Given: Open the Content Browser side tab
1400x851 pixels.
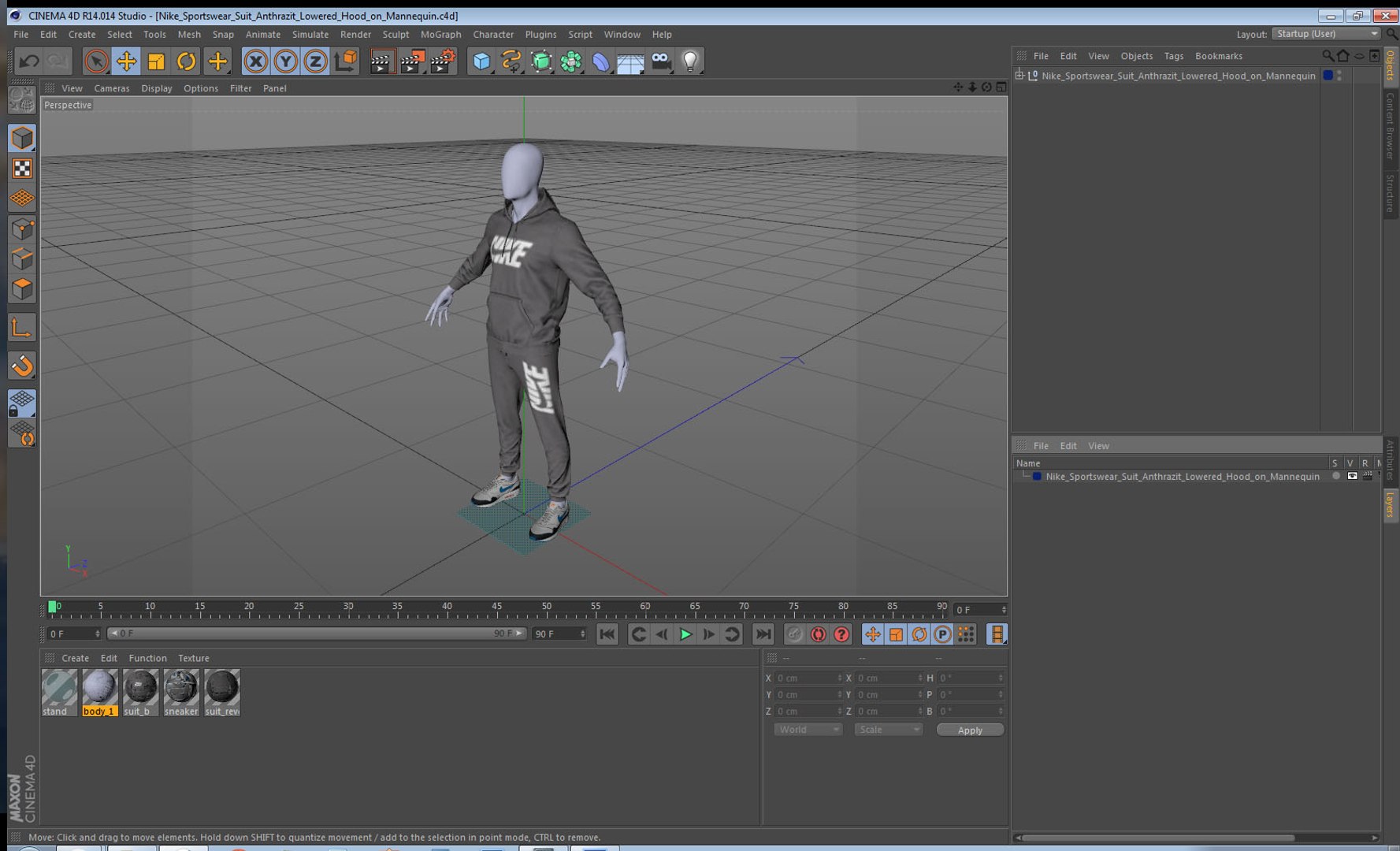Looking at the screenshot, I should [x=1391, y=126].
